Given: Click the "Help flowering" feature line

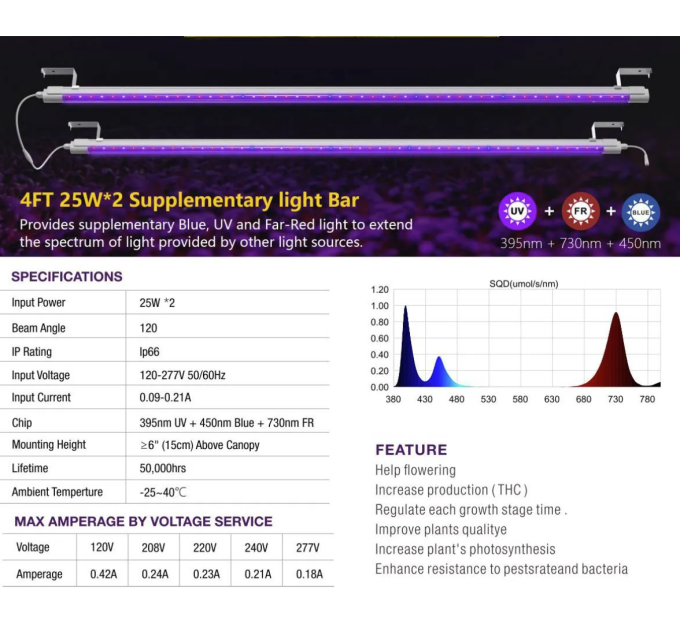Looking at the screenshot, I should tap(415, 470).
